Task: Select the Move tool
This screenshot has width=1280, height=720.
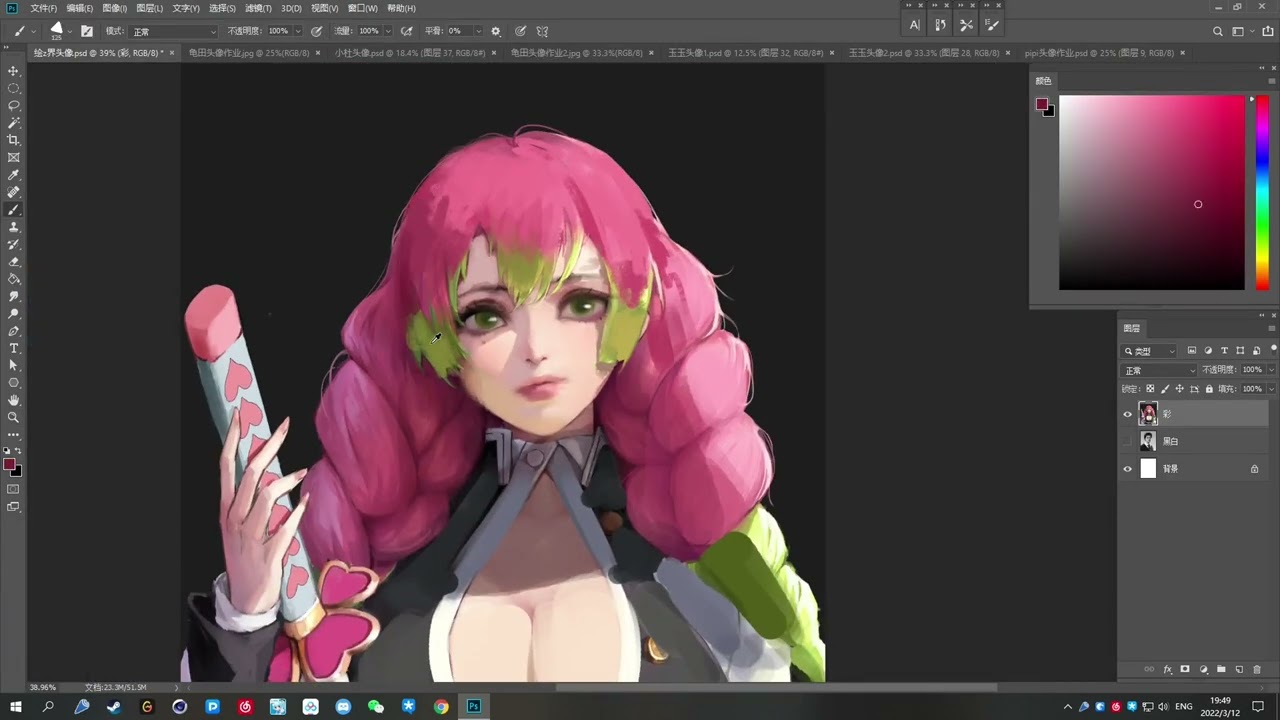Action: [x=14, y=71]
